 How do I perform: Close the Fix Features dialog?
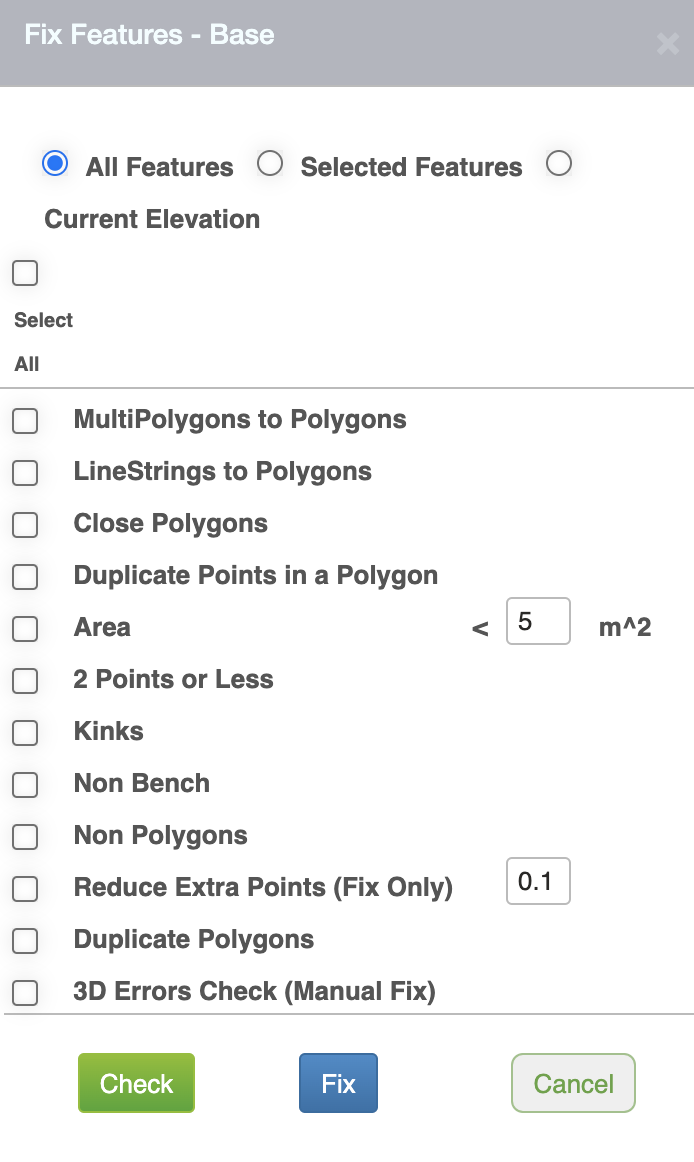click(667, 44)
